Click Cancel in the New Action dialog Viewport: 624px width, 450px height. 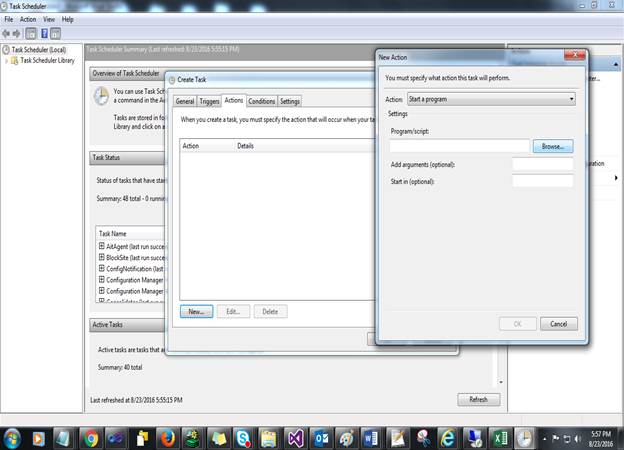point(559,324)
